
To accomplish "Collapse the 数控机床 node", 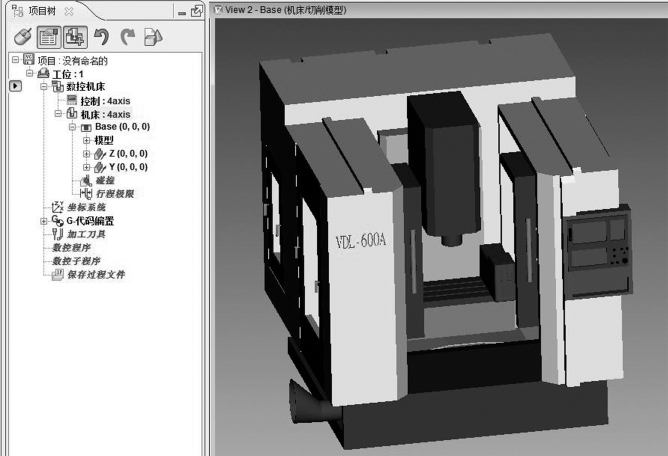I will 44,87.
